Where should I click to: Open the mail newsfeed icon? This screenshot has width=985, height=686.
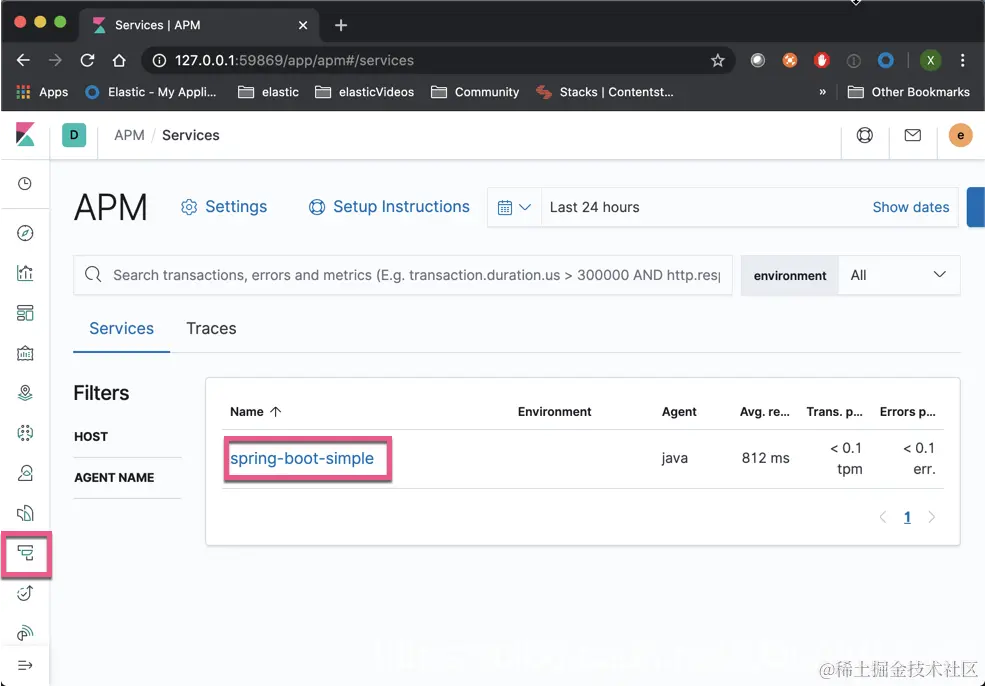pyautogui.click(x=912, y=135)
